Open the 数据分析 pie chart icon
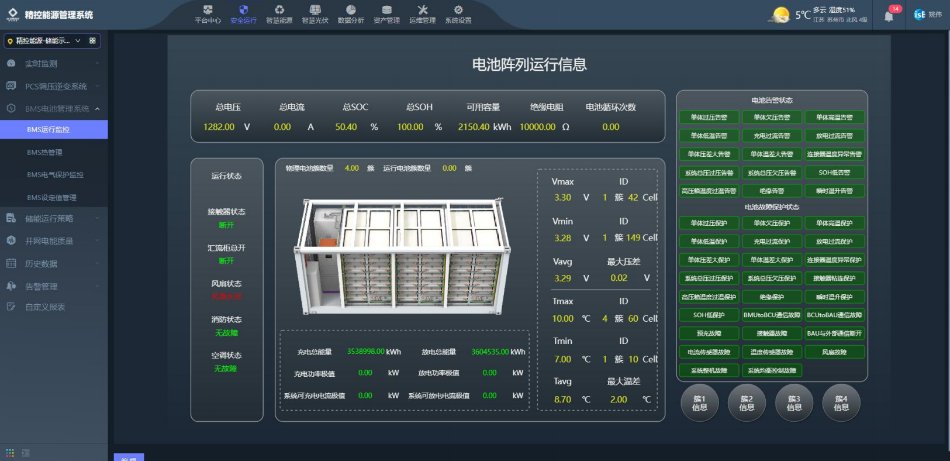The height and width of the screenshot is (461, 950). [x=351, y=13]
